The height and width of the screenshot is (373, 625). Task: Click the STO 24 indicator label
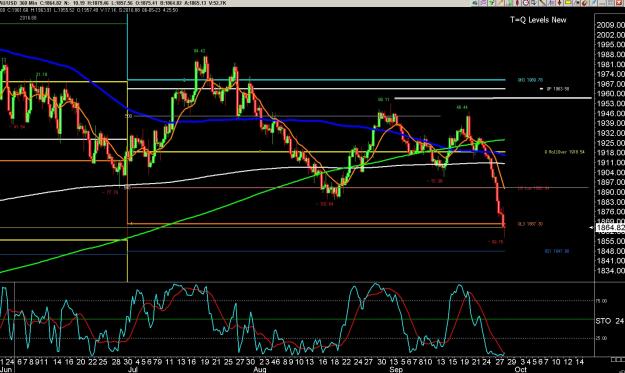point(610,321)
